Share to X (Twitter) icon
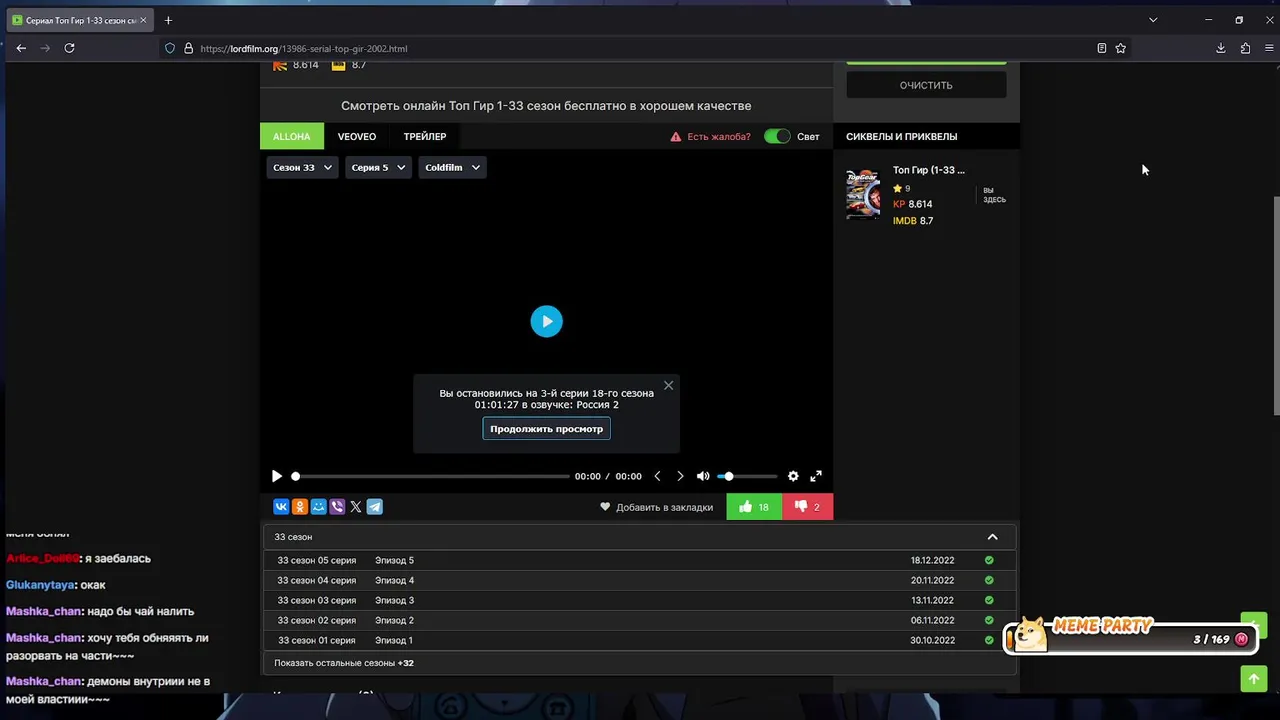Image resolution: width=1280 pixels, height=720 pixels. [356, 507]
